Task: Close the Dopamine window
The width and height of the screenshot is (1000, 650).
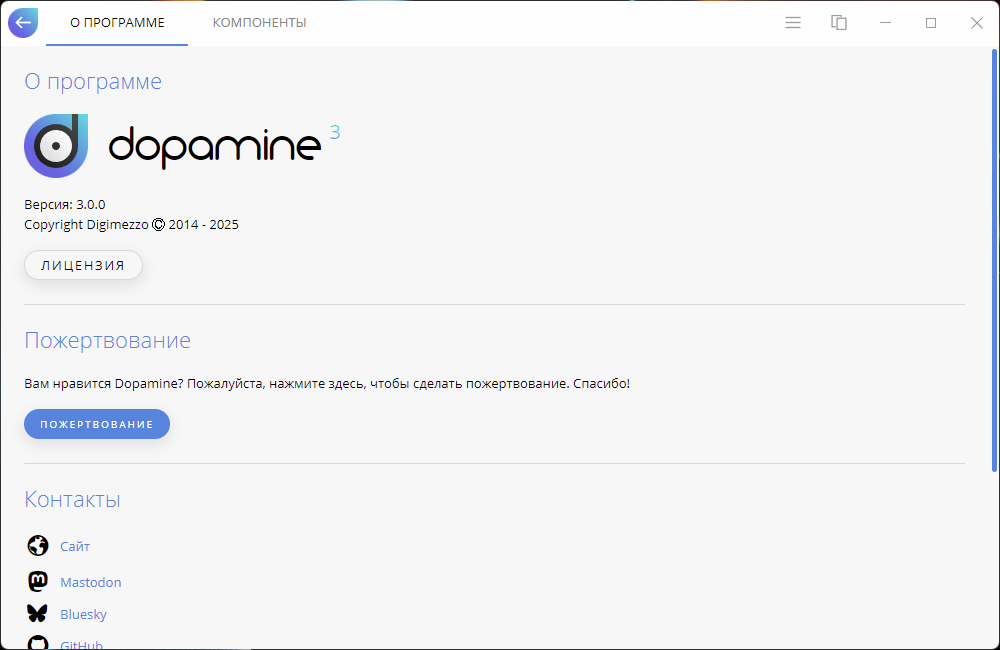Action: coord(976,23)
